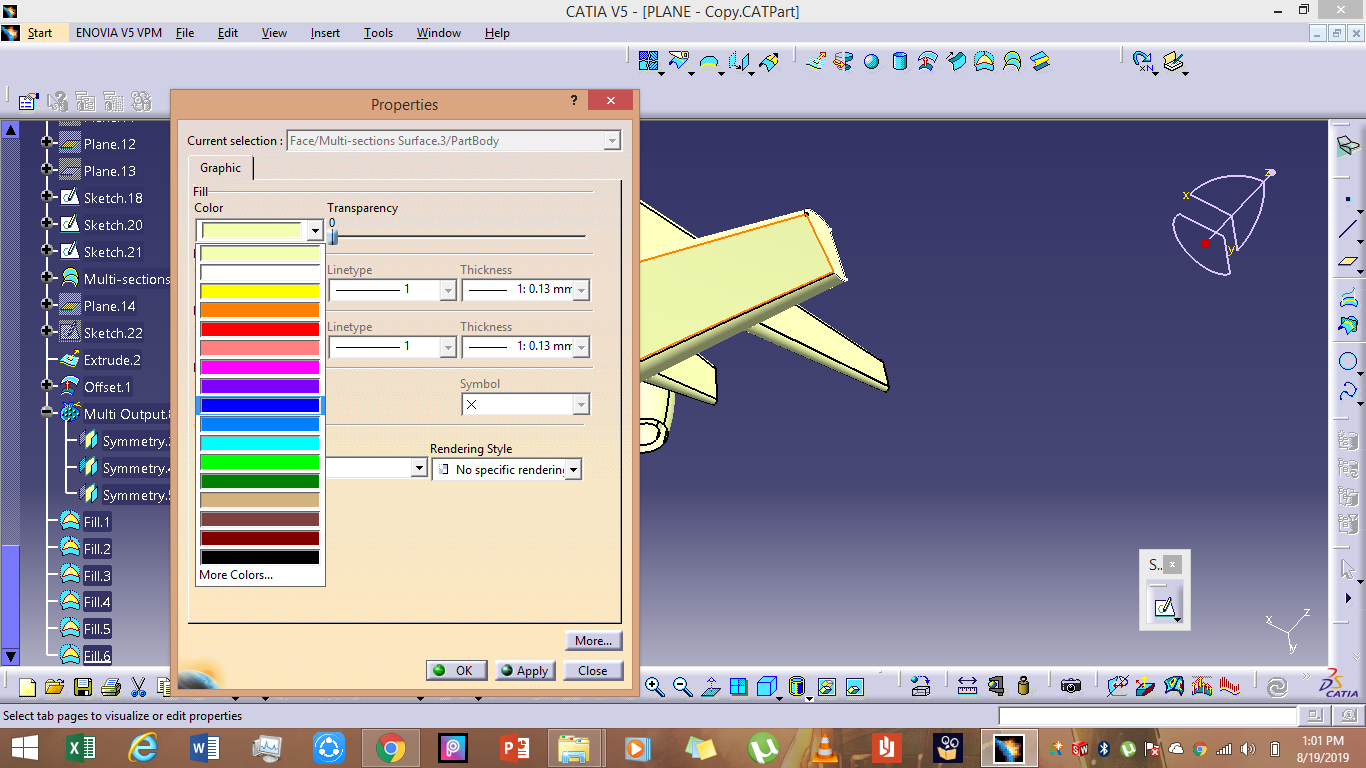Click the Save floppy disk icon

83,687
